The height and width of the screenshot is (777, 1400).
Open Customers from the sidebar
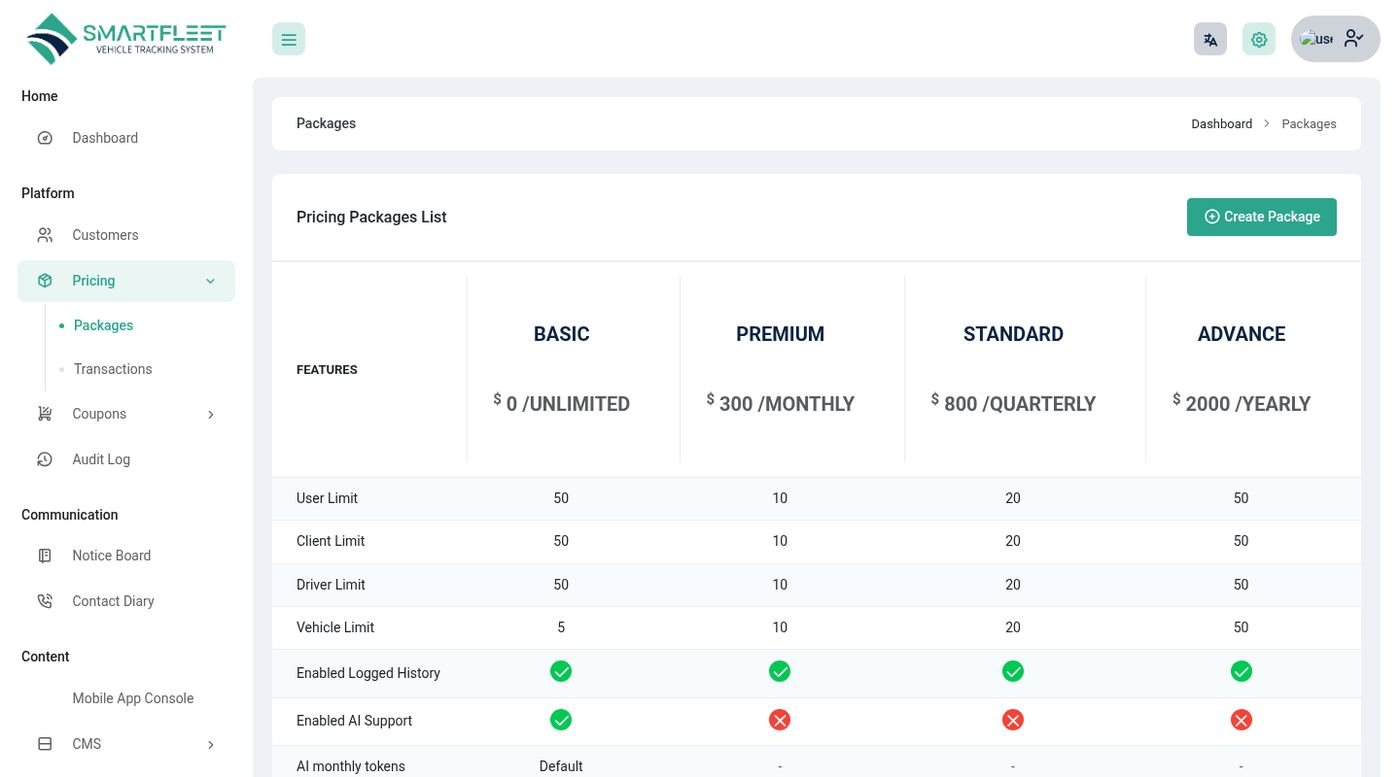coord(105,235)
